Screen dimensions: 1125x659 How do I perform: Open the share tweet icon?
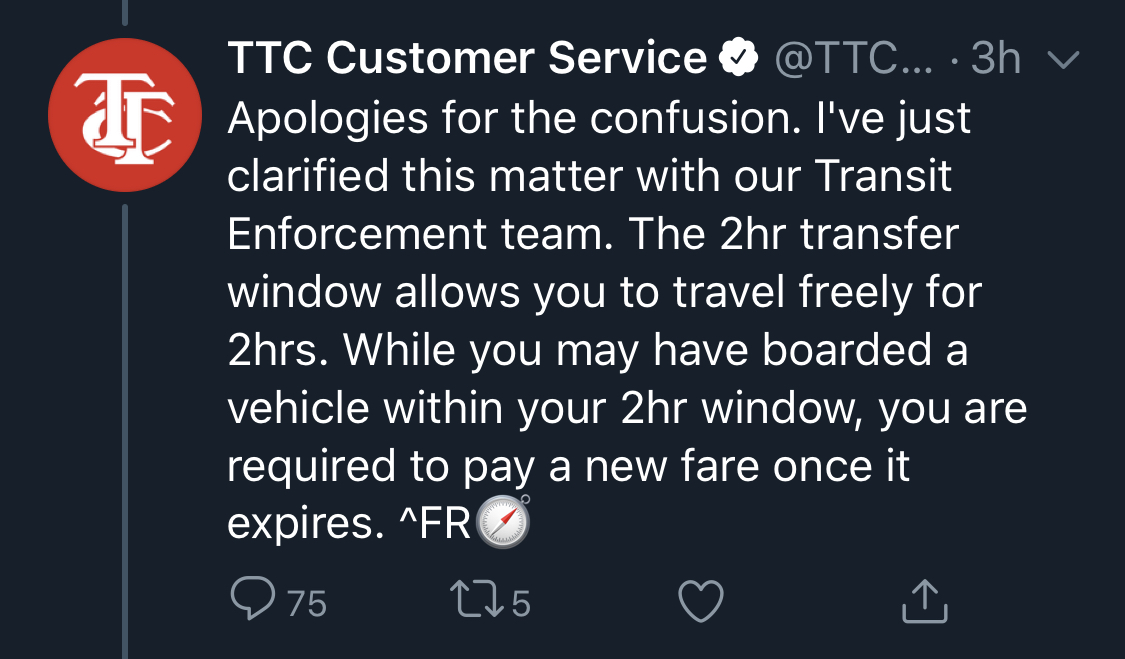[x=923, y=601]
